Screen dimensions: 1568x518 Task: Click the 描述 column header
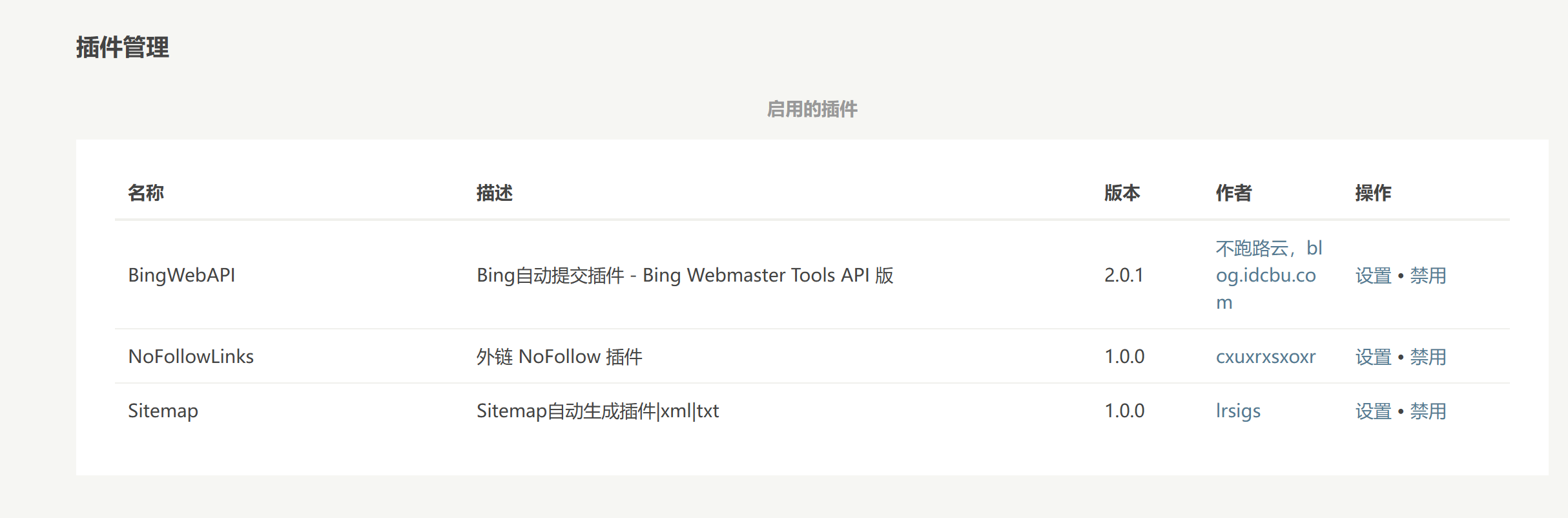[495, 192]
